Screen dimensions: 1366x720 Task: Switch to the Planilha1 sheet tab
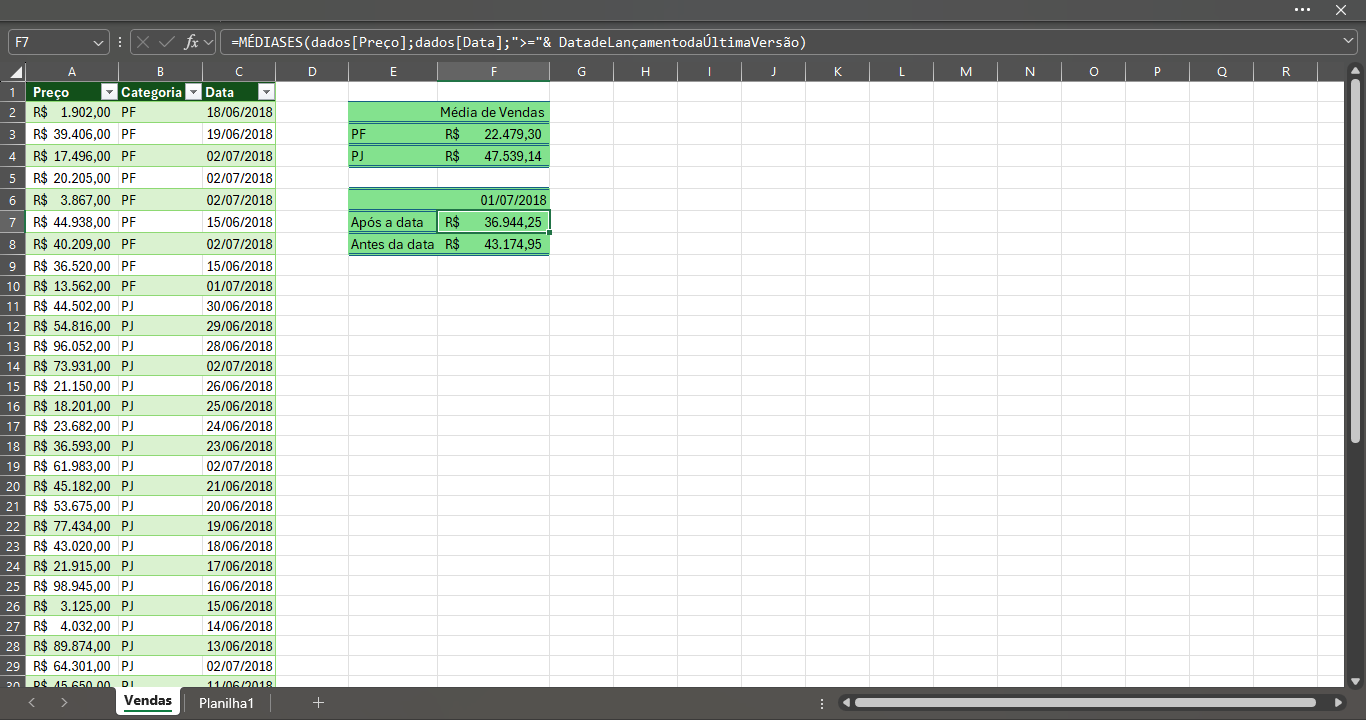[226, 703]
